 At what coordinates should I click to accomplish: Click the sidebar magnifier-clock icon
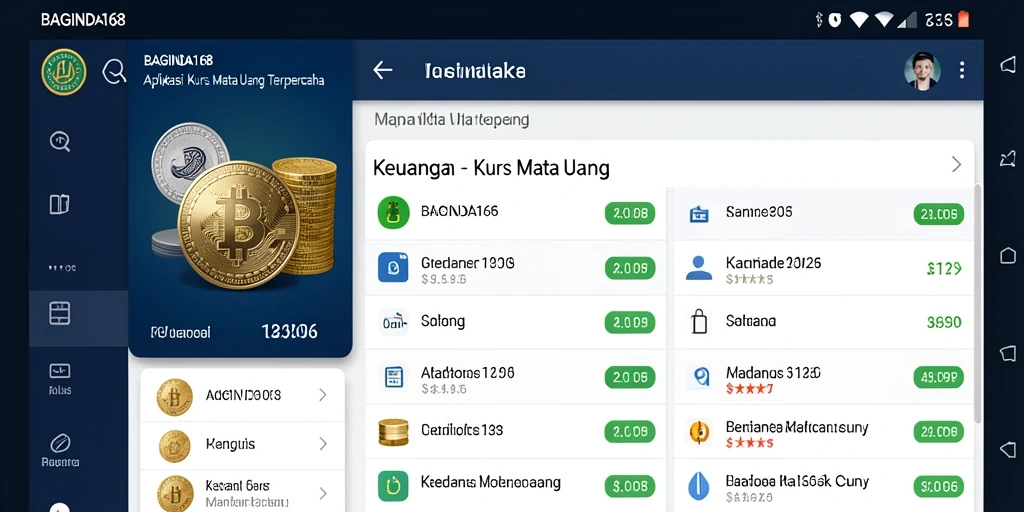60,141
